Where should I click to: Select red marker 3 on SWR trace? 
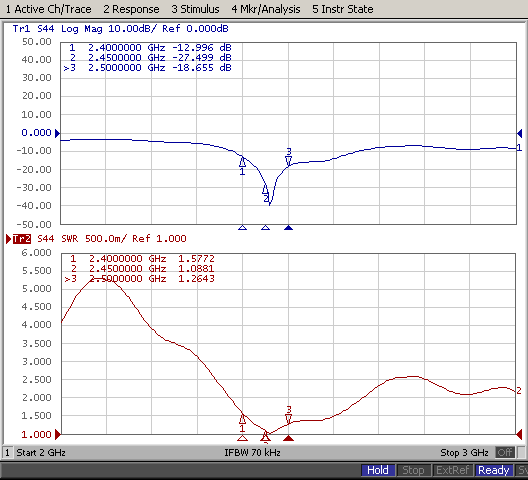pyautogui.click(x=289, y=419)
